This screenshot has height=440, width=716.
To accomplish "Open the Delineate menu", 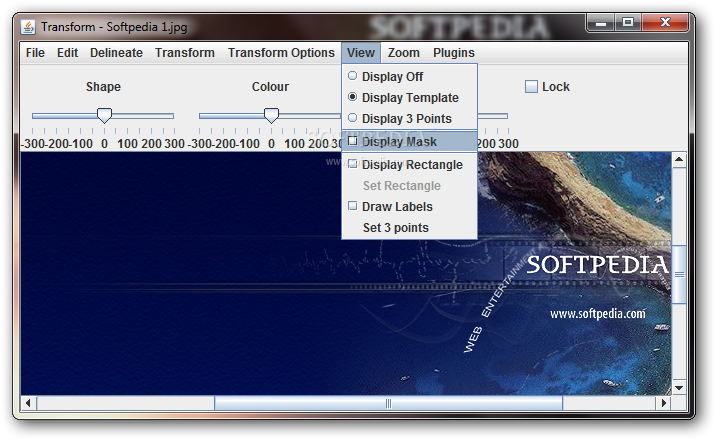I will click(x=116, y=53).
